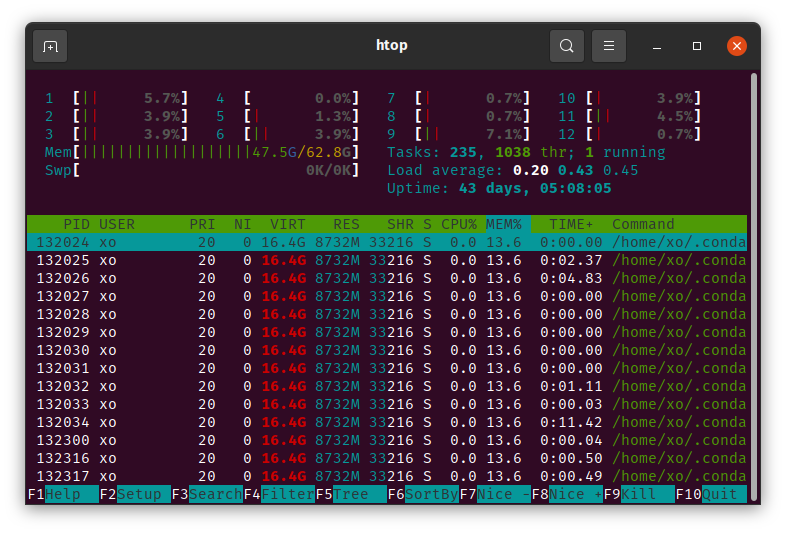Open a new terminal tab icon
Viewport: 786px width, 533px height.
[x=50, y=46]
